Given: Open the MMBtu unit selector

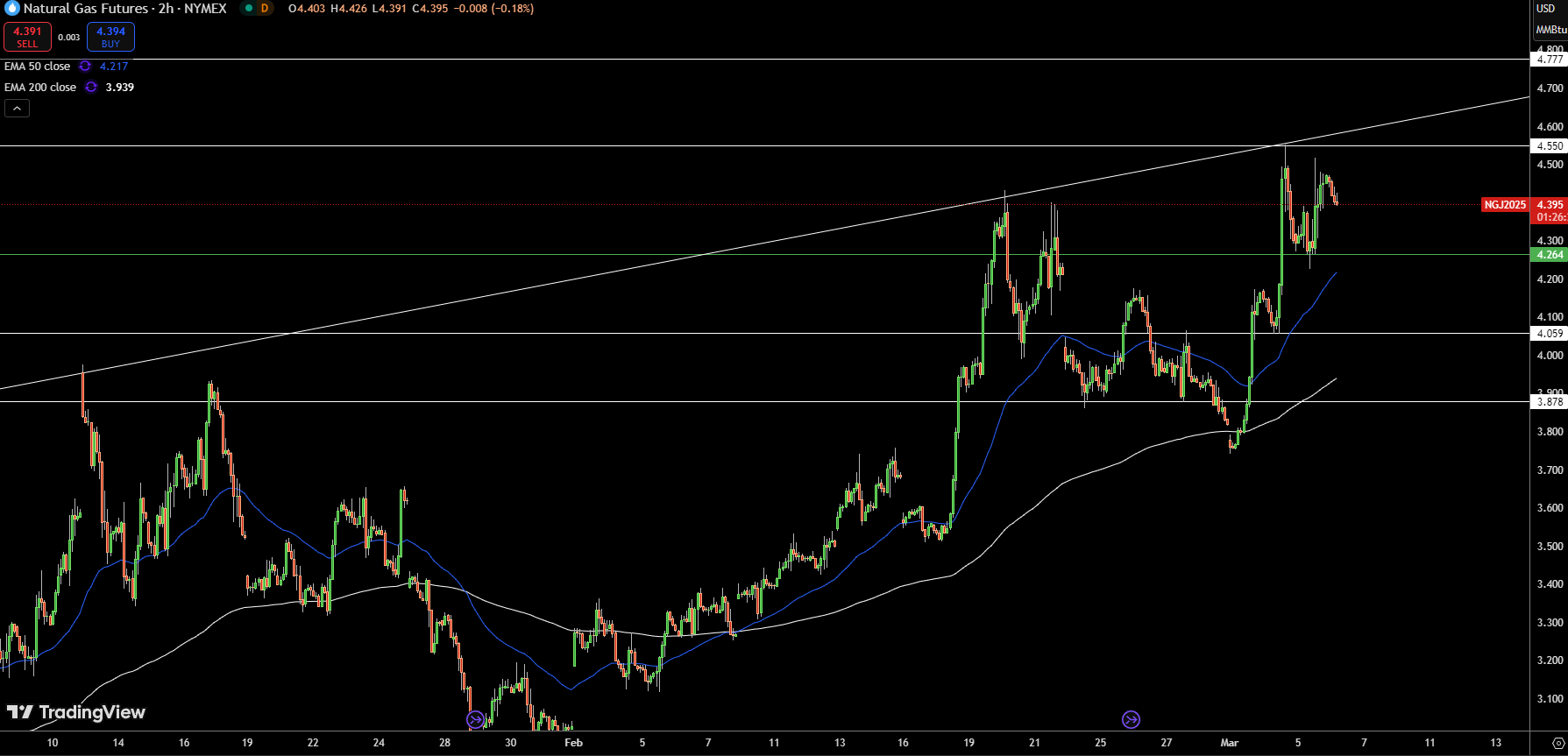Looking at the screenshot, I should pyautogui.click(x=1550, y=30).
